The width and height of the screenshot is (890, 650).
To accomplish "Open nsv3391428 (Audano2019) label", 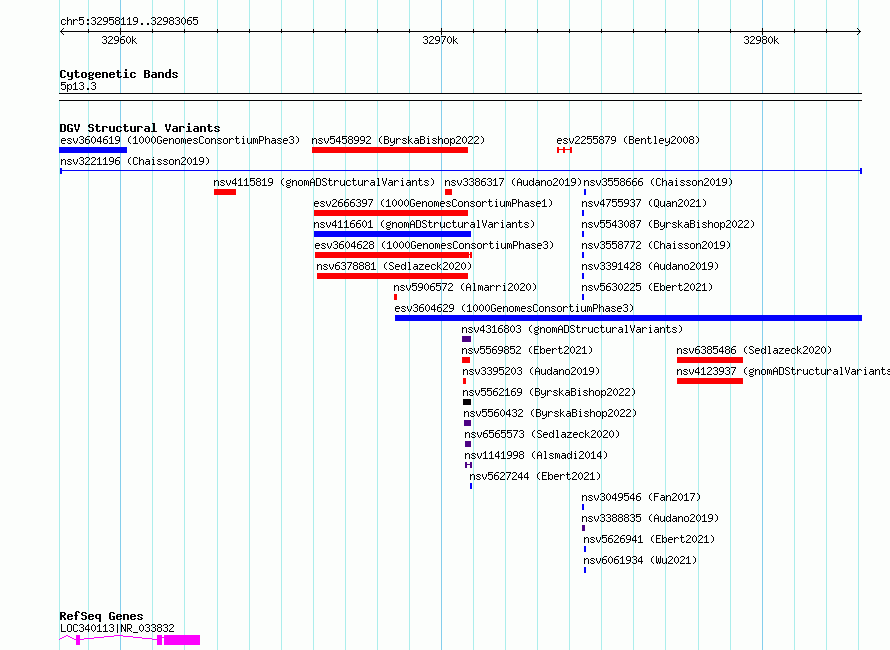I will tap(650, 266).
